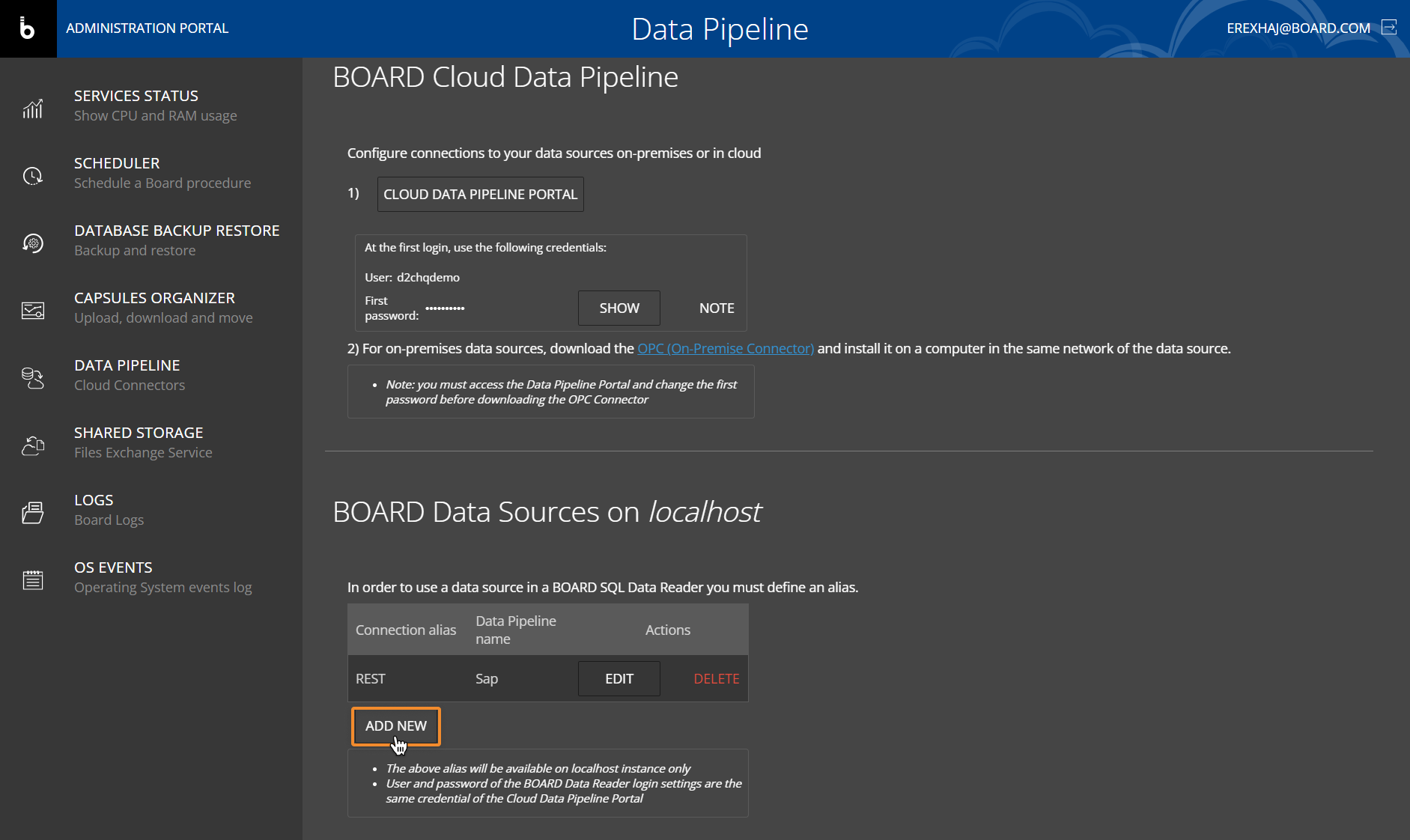Click the Shared Storage cloud icon
This screenshot has width=1410, height=840.
33,445
